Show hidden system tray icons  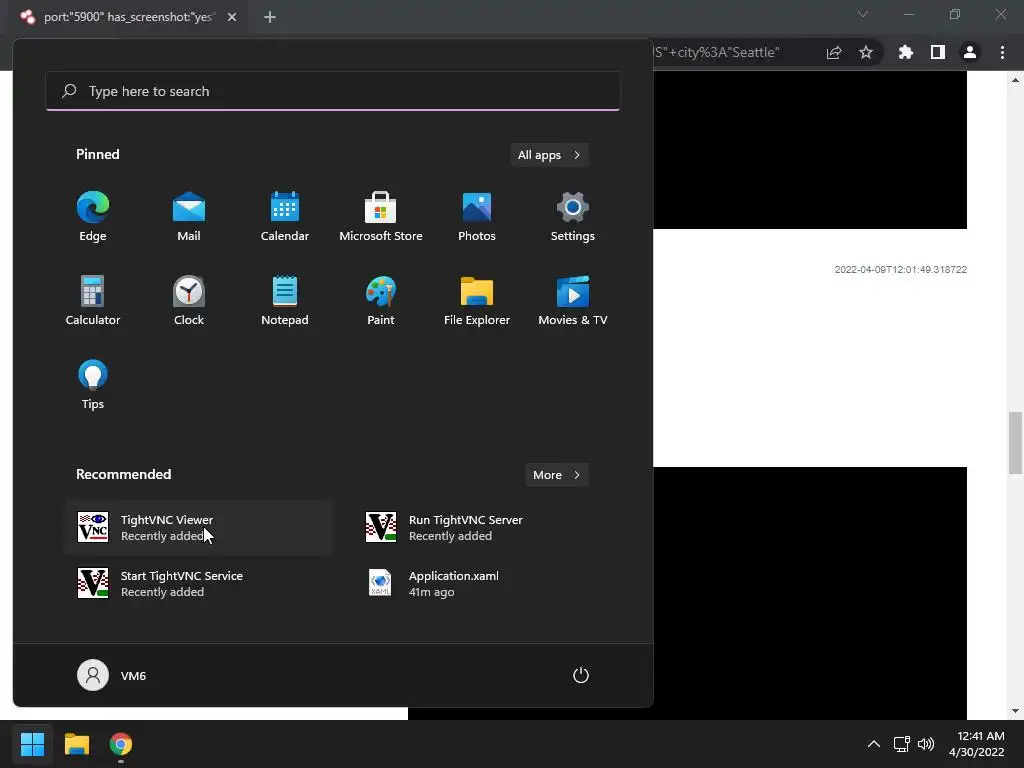(x=873, y=744)
